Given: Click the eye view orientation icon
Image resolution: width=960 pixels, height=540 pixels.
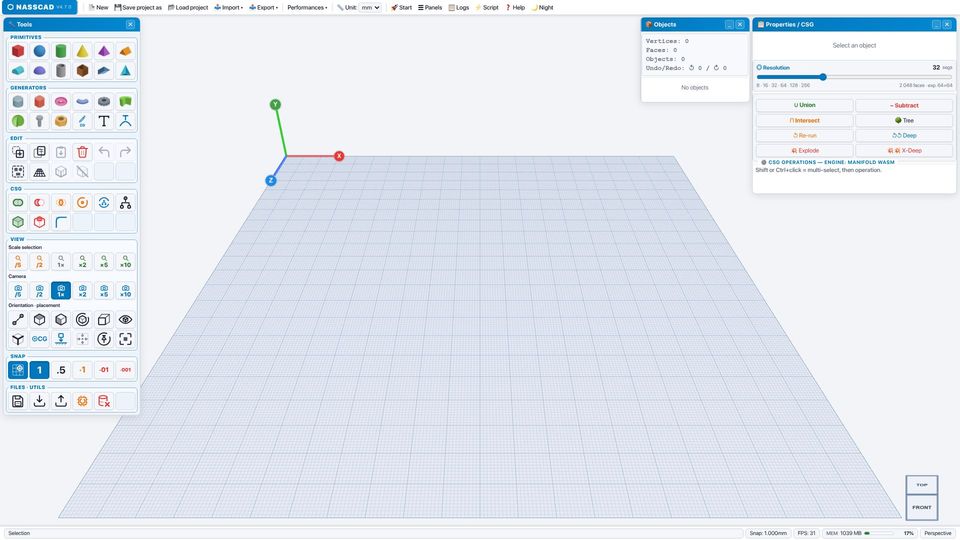Looking at the screenshot, I should (x=125, y=319).
